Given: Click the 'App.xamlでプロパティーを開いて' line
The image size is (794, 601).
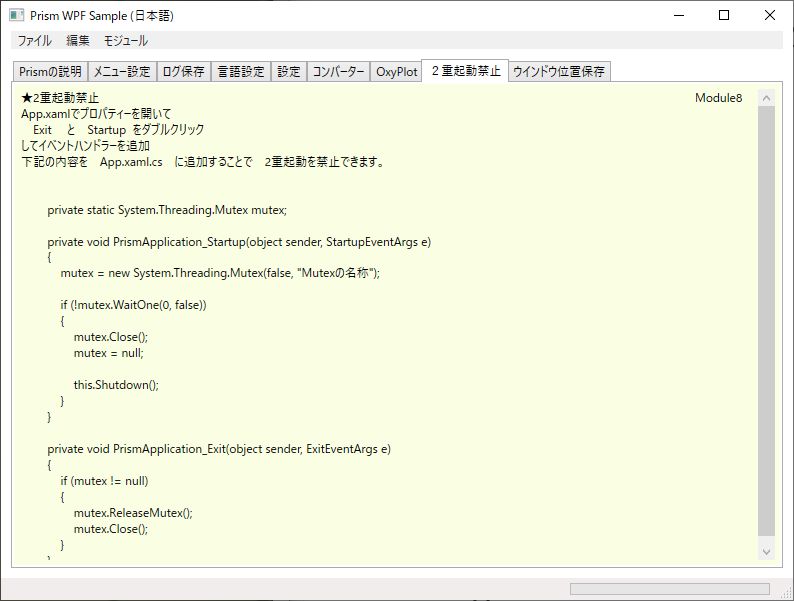Looking at the screenshot, I should [x=96, y=114].
